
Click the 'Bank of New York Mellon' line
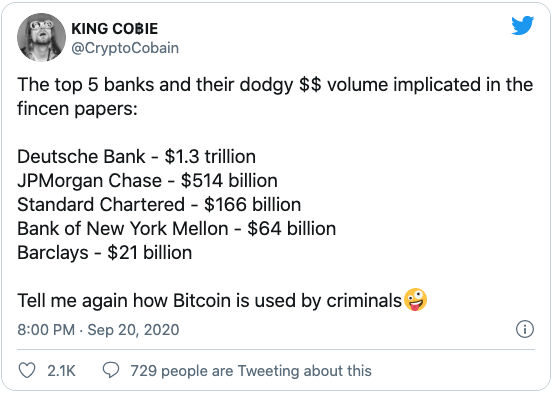(x=177, y=229)
